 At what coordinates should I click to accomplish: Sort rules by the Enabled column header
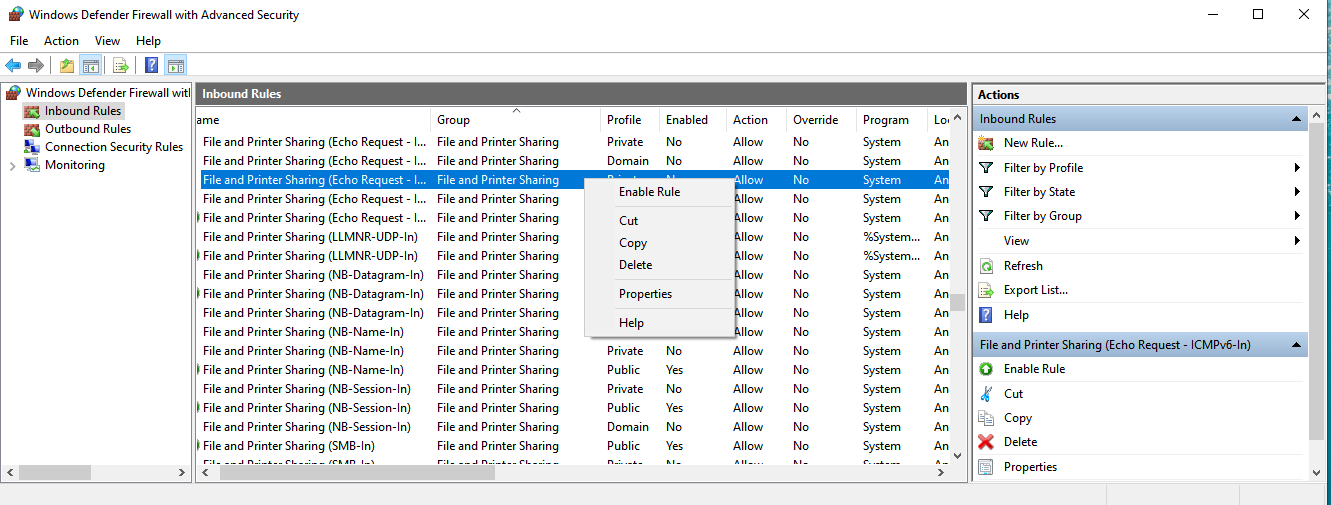pyautogui.click(x=692, y=120)
